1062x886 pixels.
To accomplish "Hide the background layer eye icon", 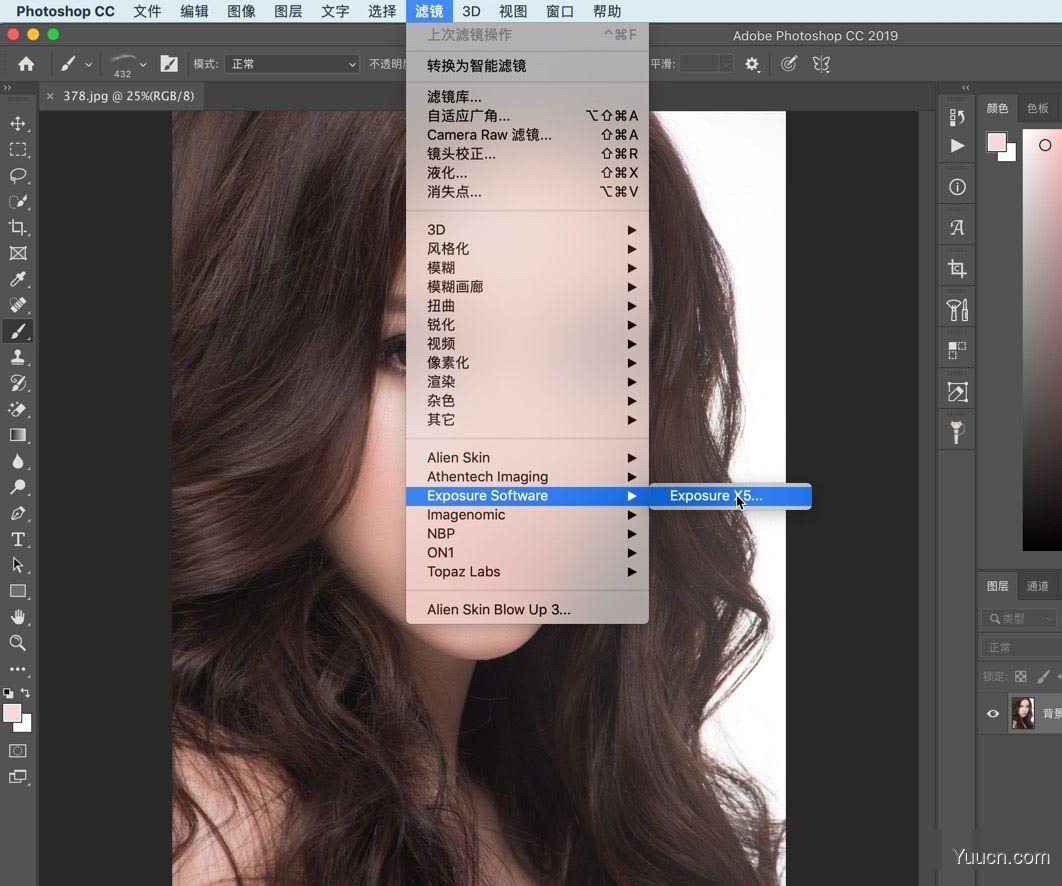I will pos(993,713).
